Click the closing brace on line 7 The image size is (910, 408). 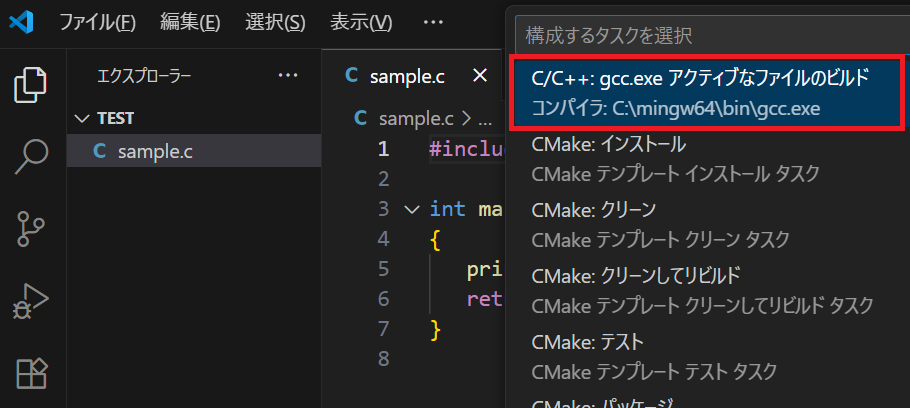coord(436,330)
